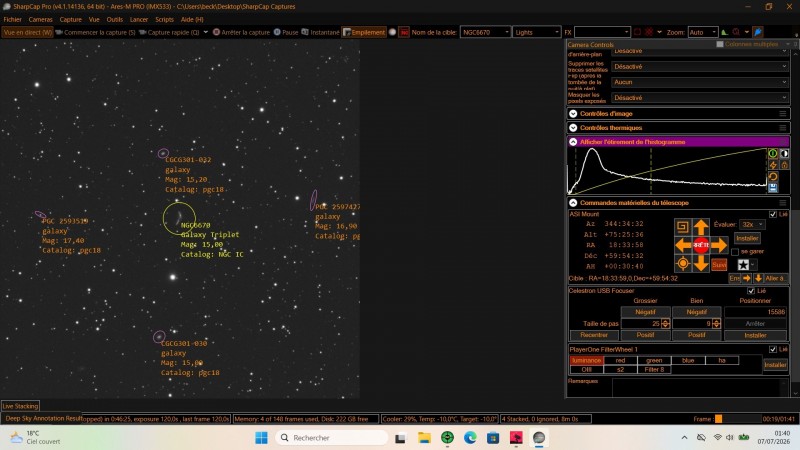Toggle Vue en direct (W) button
Viewport: 800px width, 450px height.
(27, 32)
